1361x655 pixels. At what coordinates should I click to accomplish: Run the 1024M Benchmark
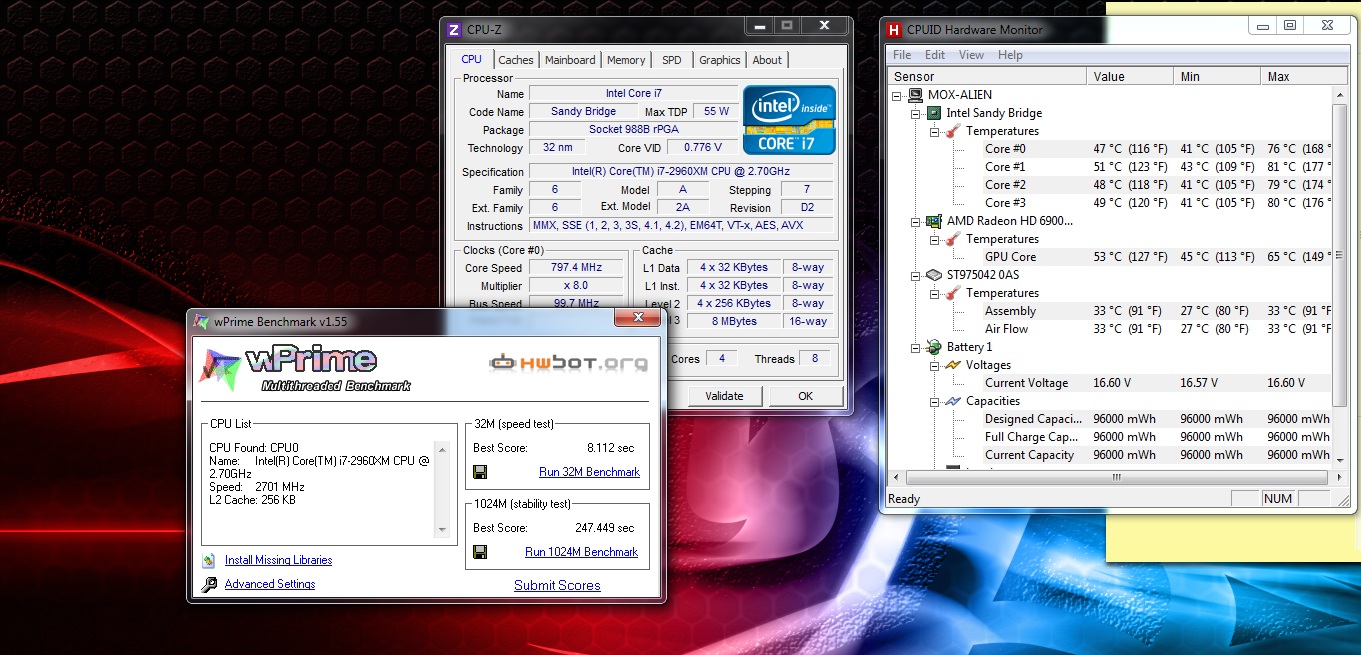point(581,552)
